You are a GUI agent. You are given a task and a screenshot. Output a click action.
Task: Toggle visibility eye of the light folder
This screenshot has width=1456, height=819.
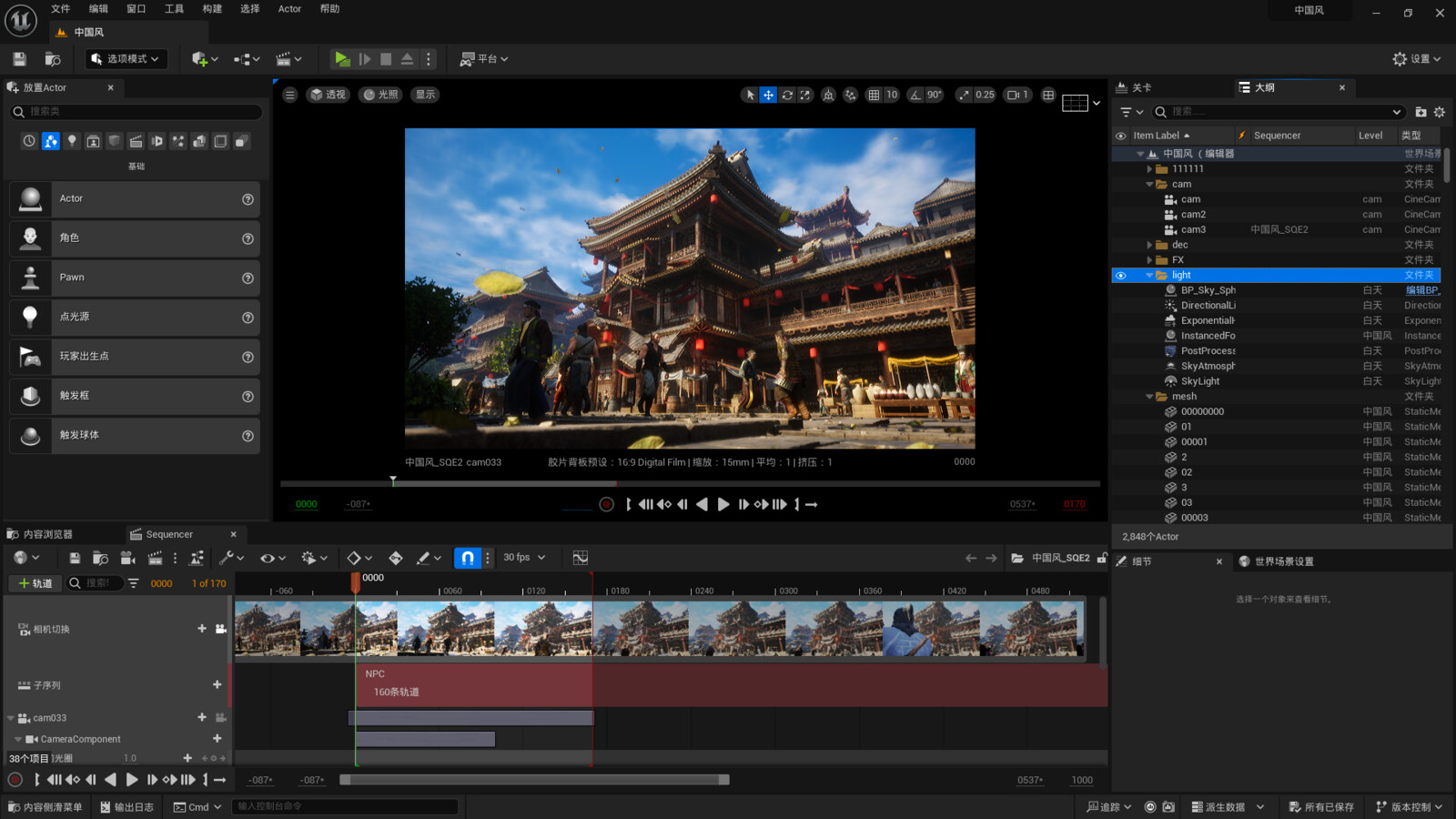(x=1120, y=276)
